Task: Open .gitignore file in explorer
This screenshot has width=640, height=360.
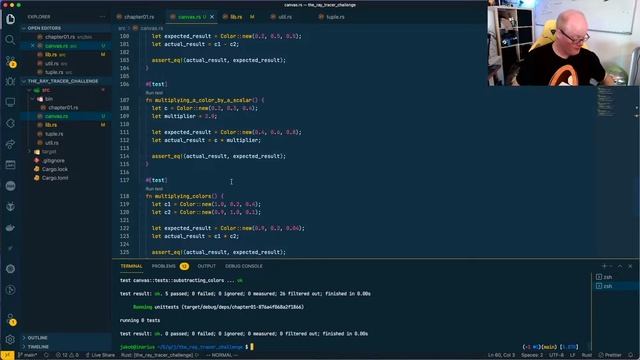Action: coord(65,160)
